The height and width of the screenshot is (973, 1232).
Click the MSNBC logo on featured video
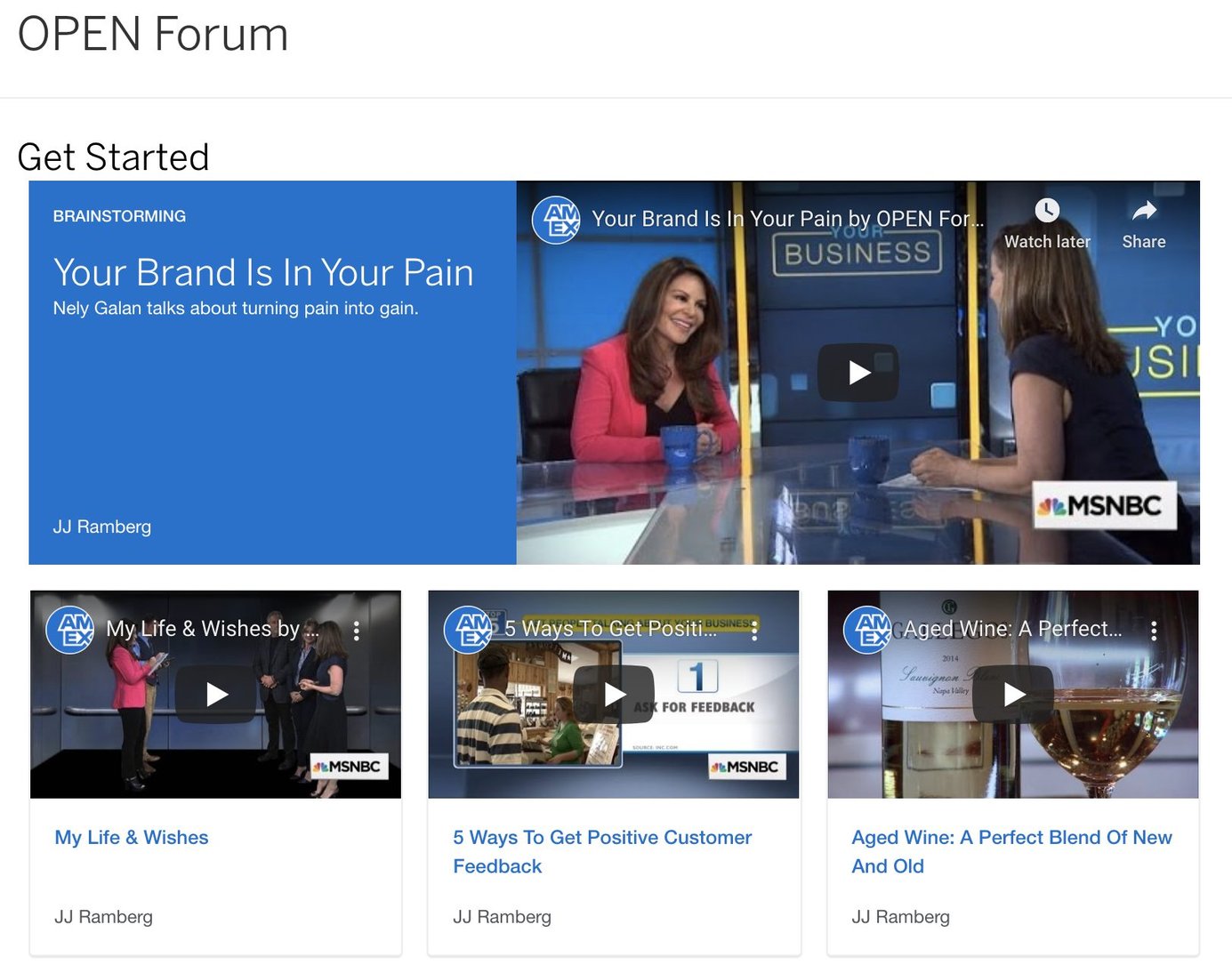(1105, 505)
